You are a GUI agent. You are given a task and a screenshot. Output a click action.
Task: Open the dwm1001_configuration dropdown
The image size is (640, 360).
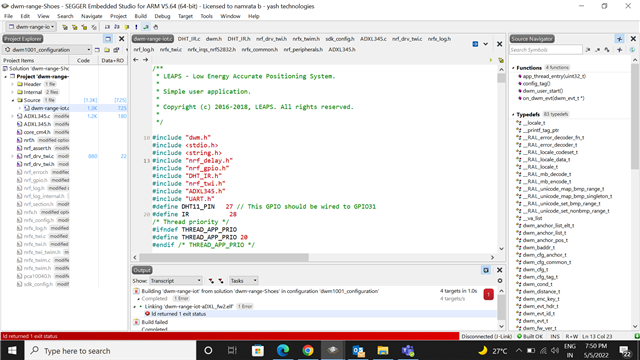[47, 50]
